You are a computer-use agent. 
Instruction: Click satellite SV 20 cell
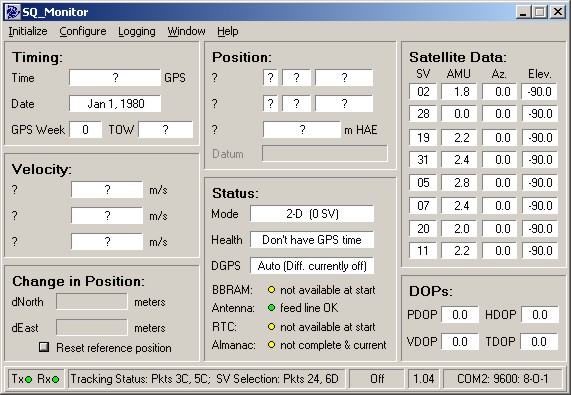423,229
